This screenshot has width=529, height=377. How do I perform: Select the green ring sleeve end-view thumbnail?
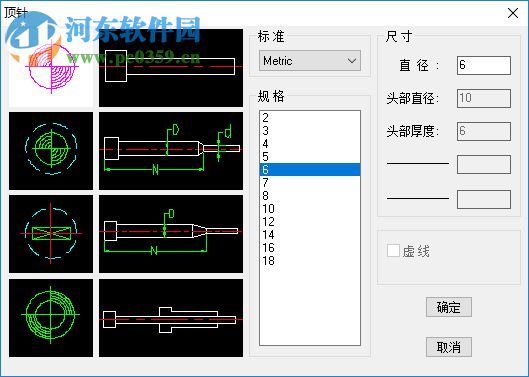click(x=51, y=318)
